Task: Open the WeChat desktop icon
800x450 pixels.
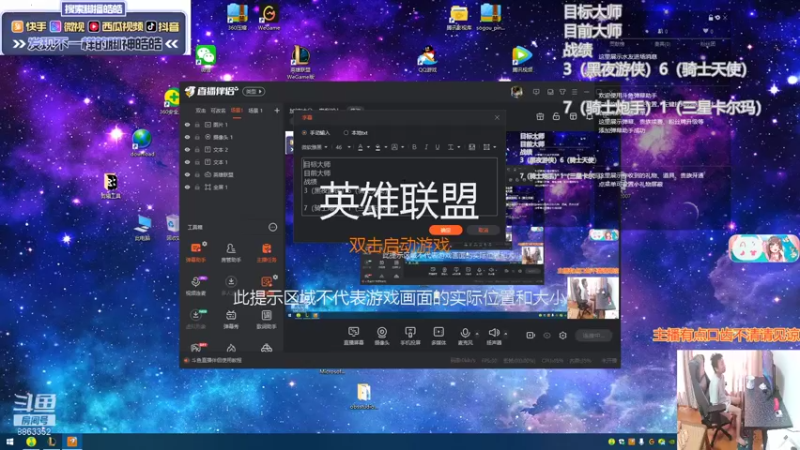Action: (206, 57)
